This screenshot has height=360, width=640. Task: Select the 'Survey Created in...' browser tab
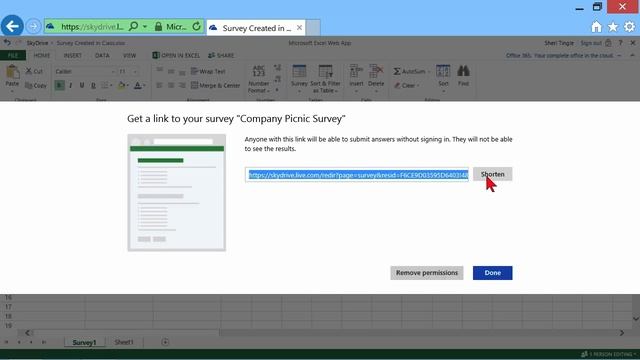point(256,28)
